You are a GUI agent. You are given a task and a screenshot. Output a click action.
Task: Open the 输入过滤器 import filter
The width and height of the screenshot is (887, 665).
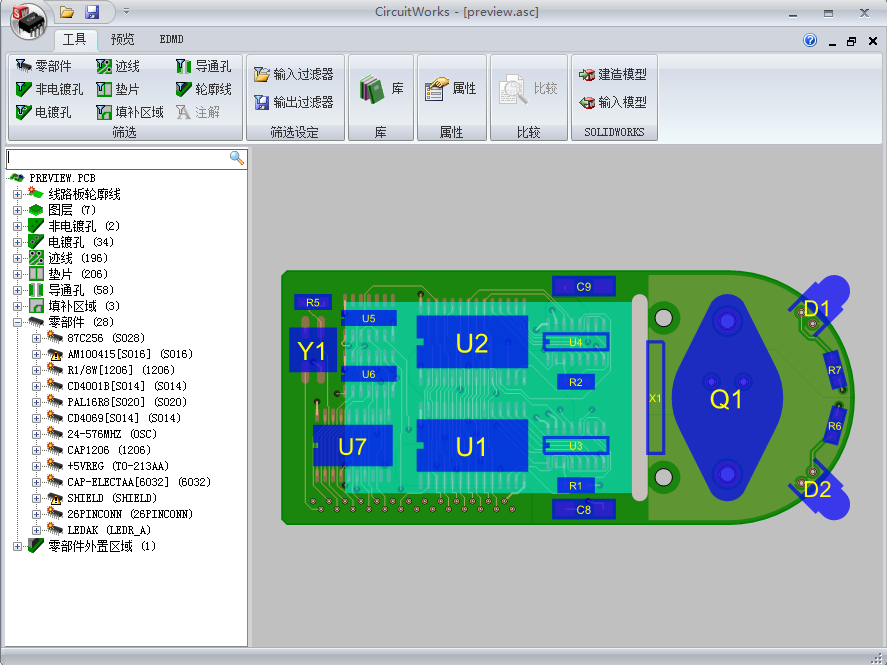coord(294,72)
